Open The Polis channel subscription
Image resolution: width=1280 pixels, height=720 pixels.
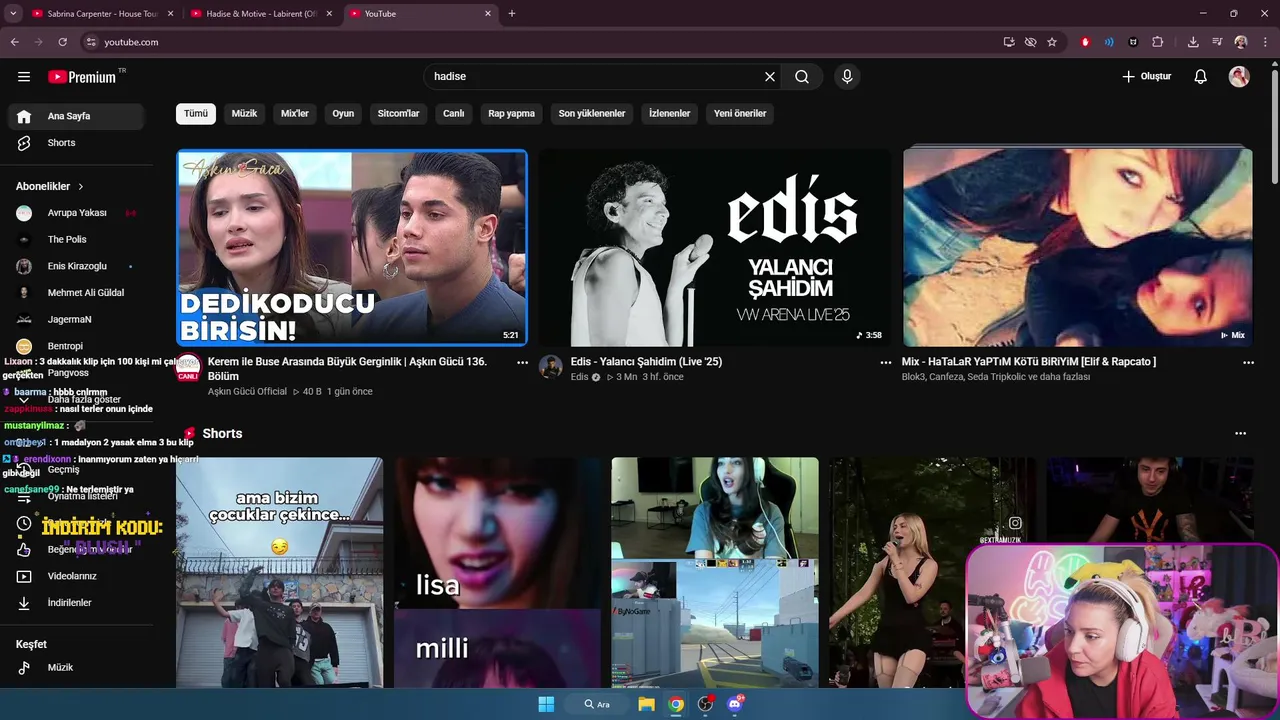76,240
